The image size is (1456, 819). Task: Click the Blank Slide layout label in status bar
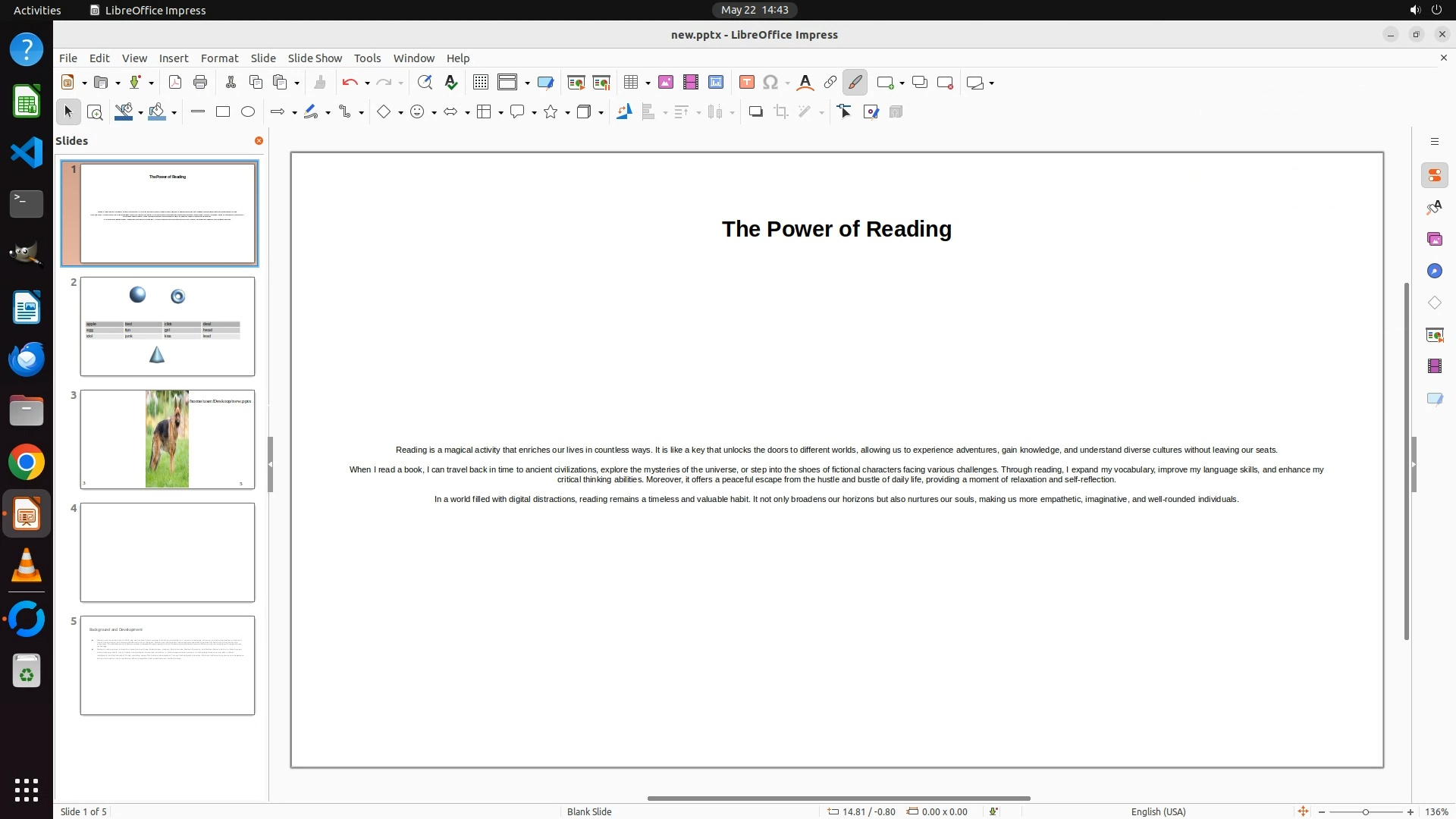pos(589,811)
